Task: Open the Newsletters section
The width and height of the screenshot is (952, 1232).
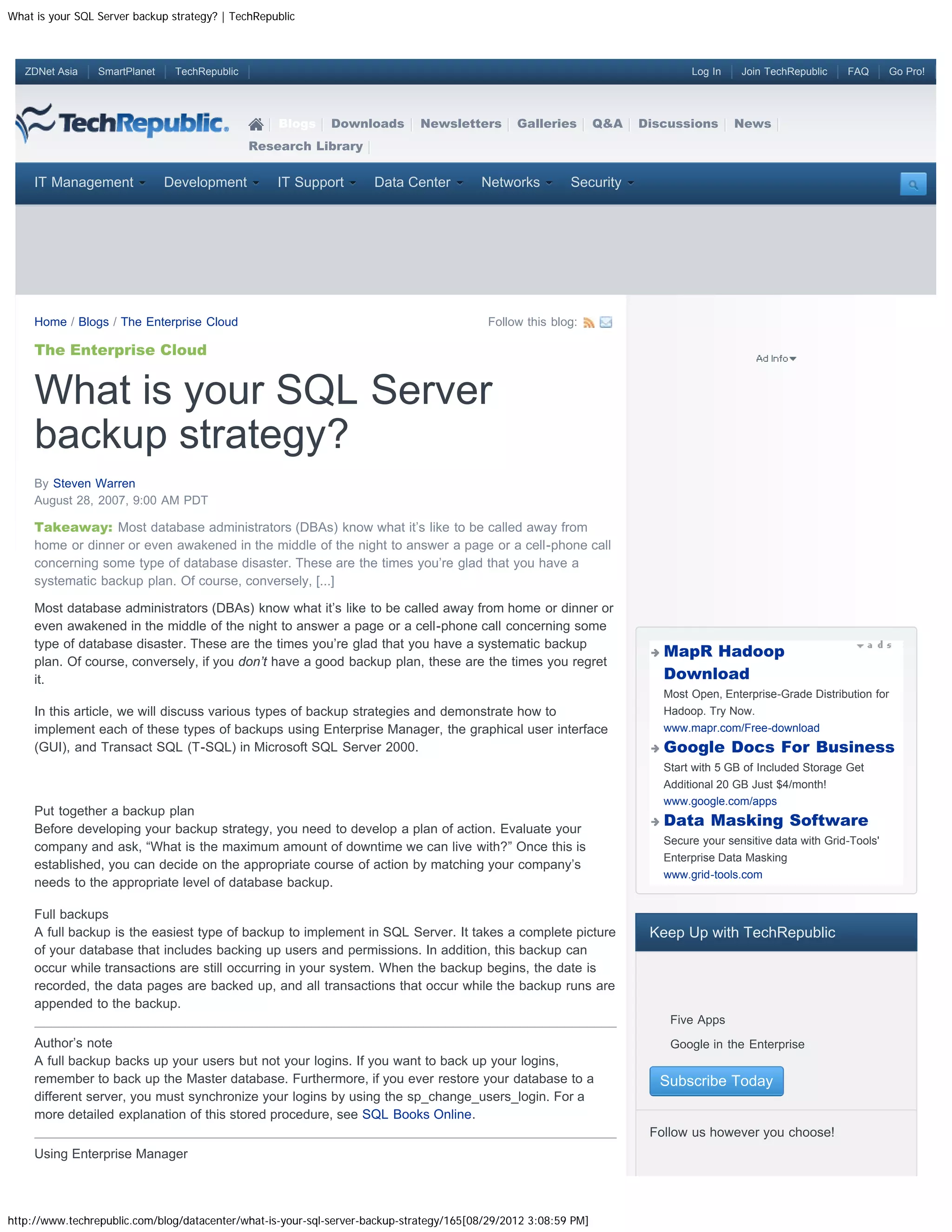Action: 461,124
